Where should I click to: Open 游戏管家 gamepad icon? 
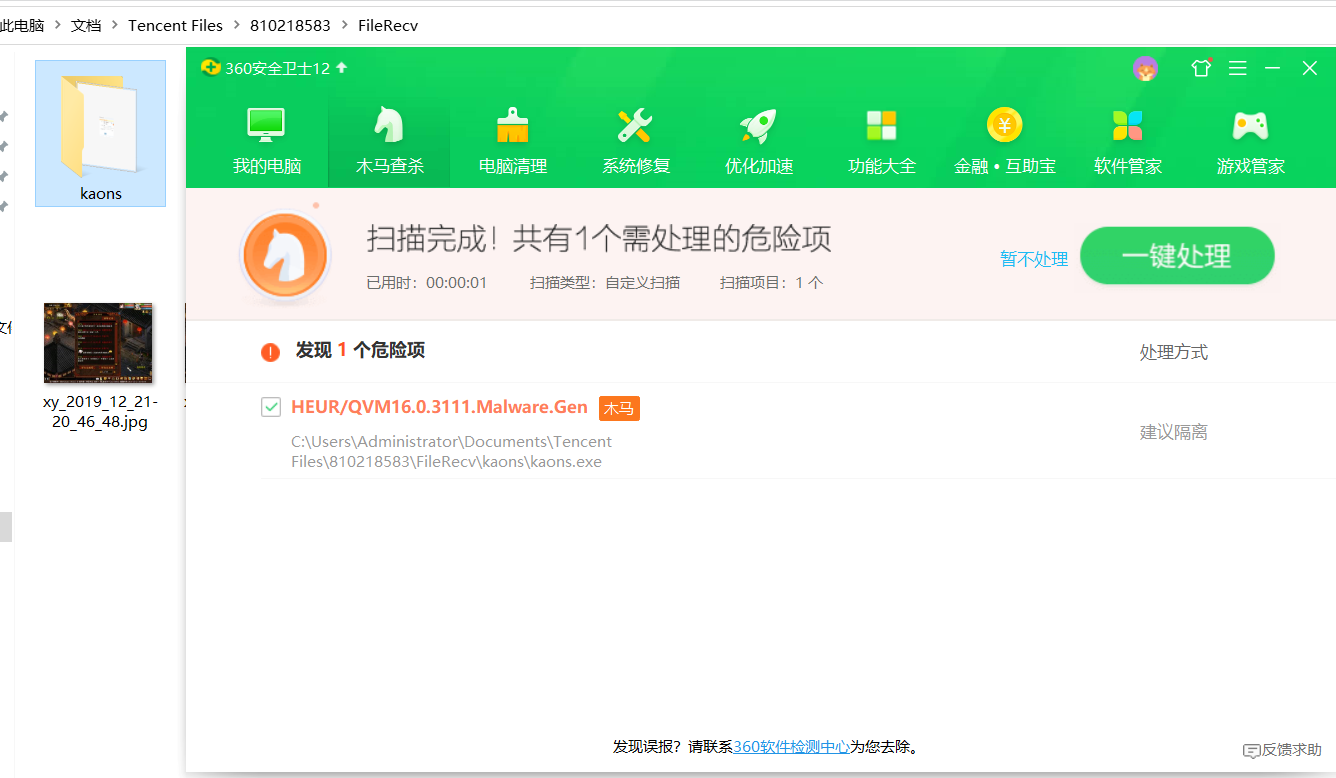(x=1250, y=126)
